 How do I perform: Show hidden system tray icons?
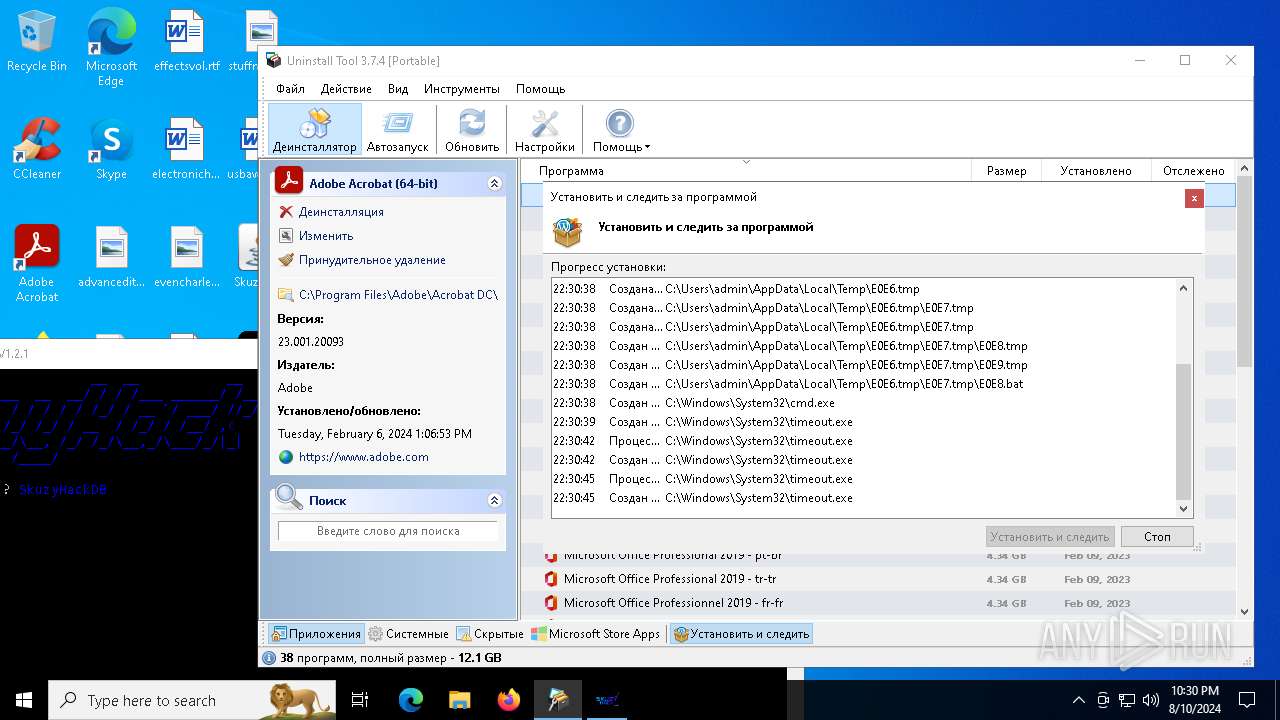pos(1078,700)
